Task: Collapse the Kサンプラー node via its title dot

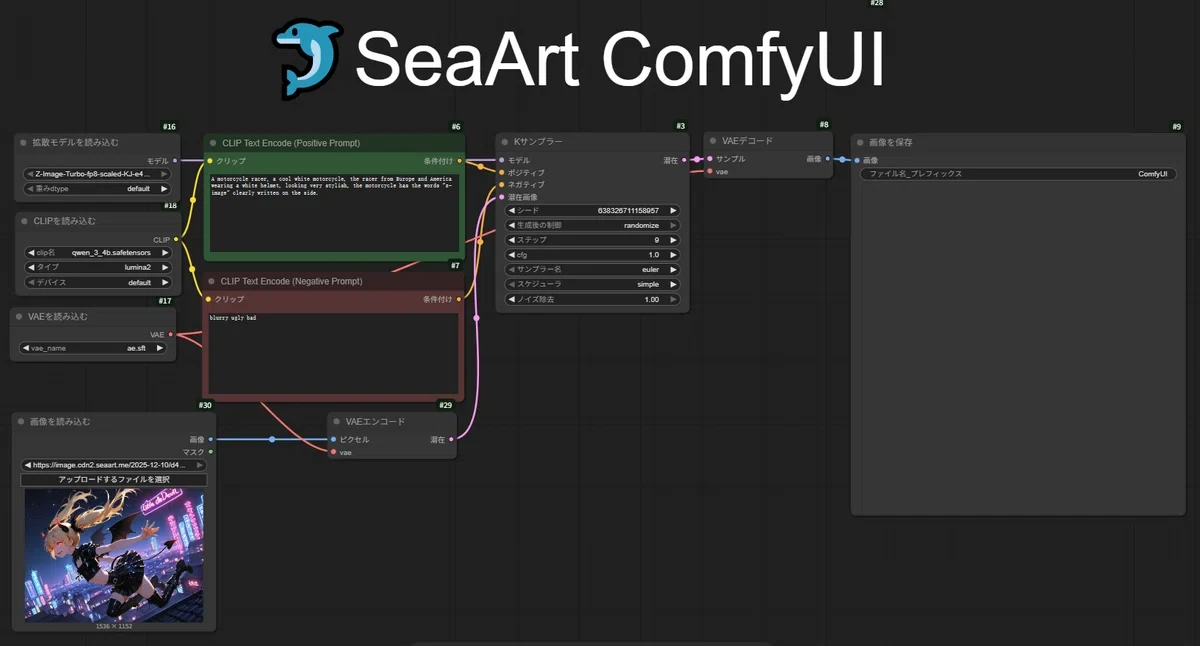Action: click(504, 142)
